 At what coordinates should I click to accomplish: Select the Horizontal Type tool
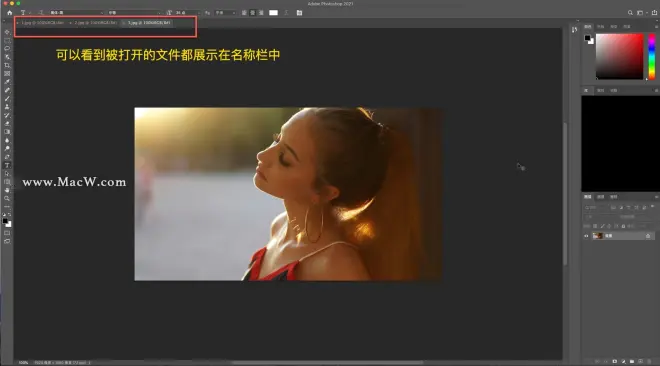click(7, 165)
